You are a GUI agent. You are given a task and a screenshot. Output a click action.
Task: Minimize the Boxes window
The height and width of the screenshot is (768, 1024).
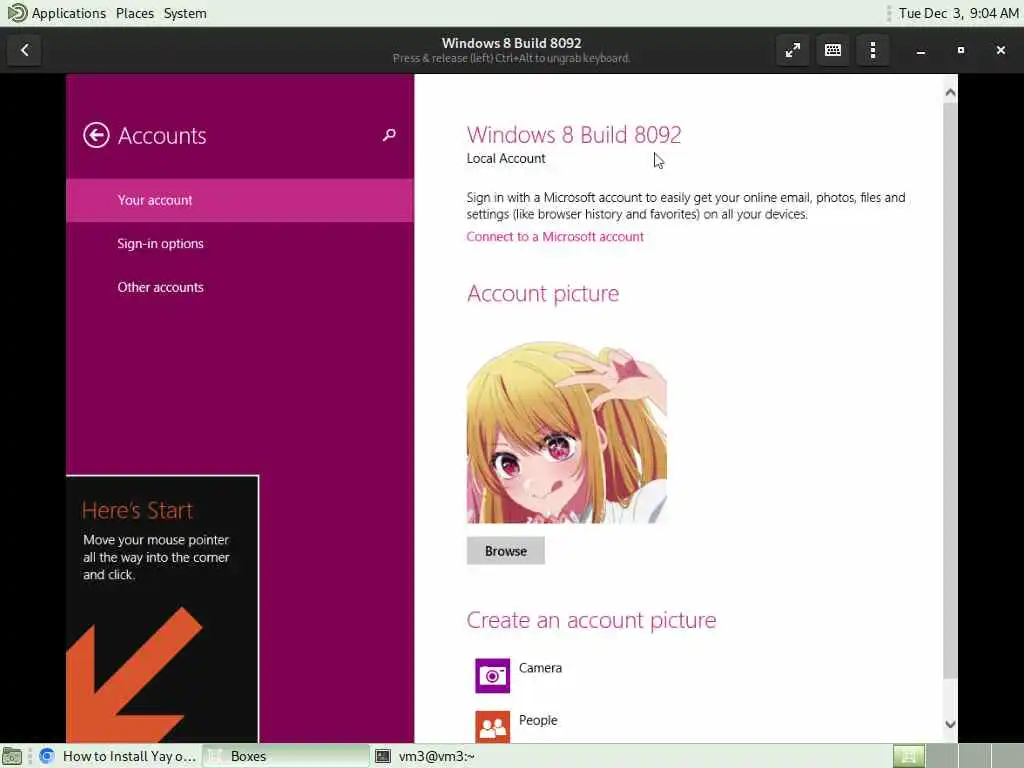[921, 50]
